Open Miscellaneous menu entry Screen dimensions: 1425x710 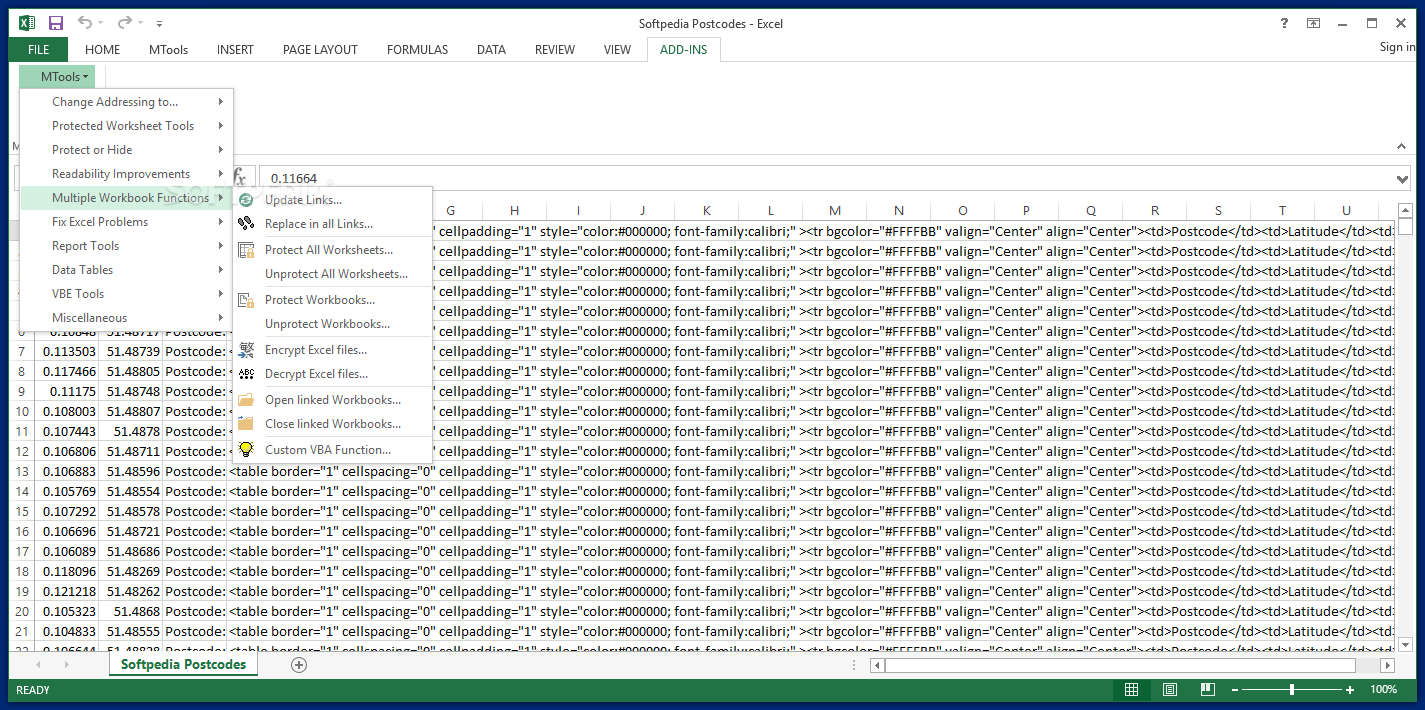point(127,318)
